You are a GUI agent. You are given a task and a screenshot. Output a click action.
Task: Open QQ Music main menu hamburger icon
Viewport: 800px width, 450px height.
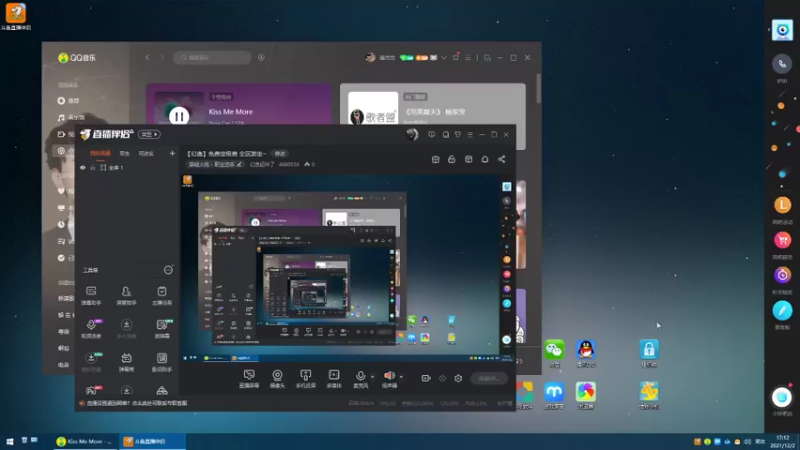click(x=468, y=58)
